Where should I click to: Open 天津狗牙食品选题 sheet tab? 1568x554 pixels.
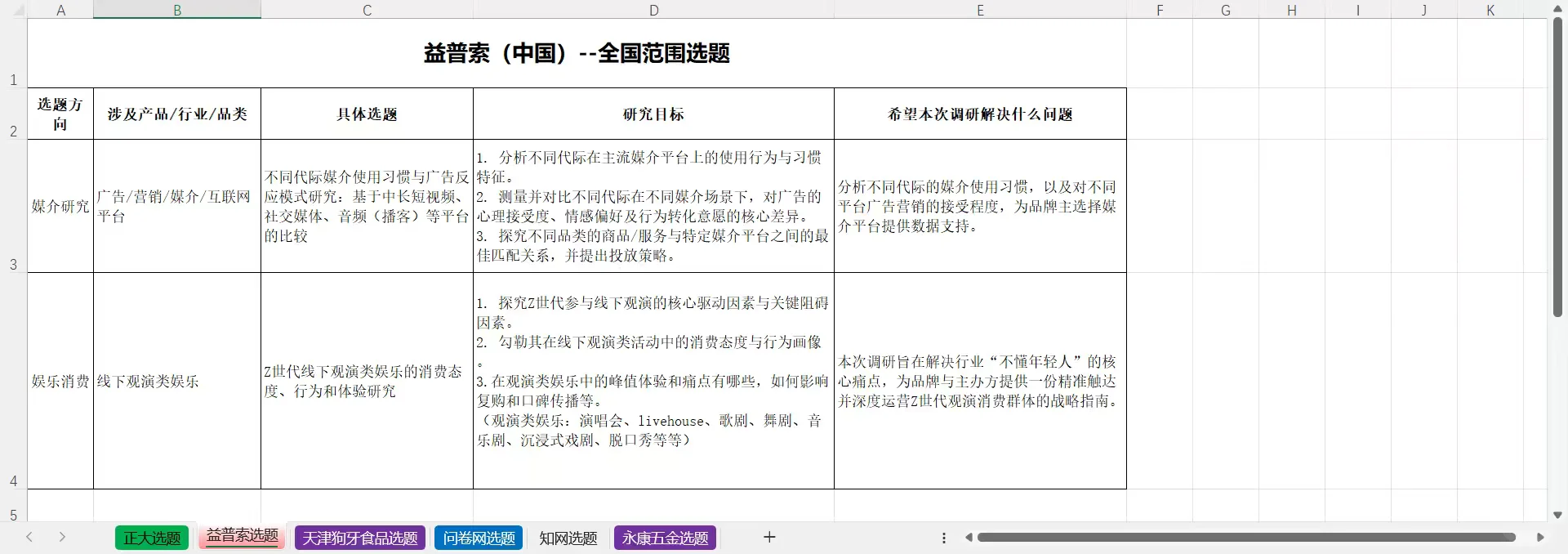tap(360, 538)
